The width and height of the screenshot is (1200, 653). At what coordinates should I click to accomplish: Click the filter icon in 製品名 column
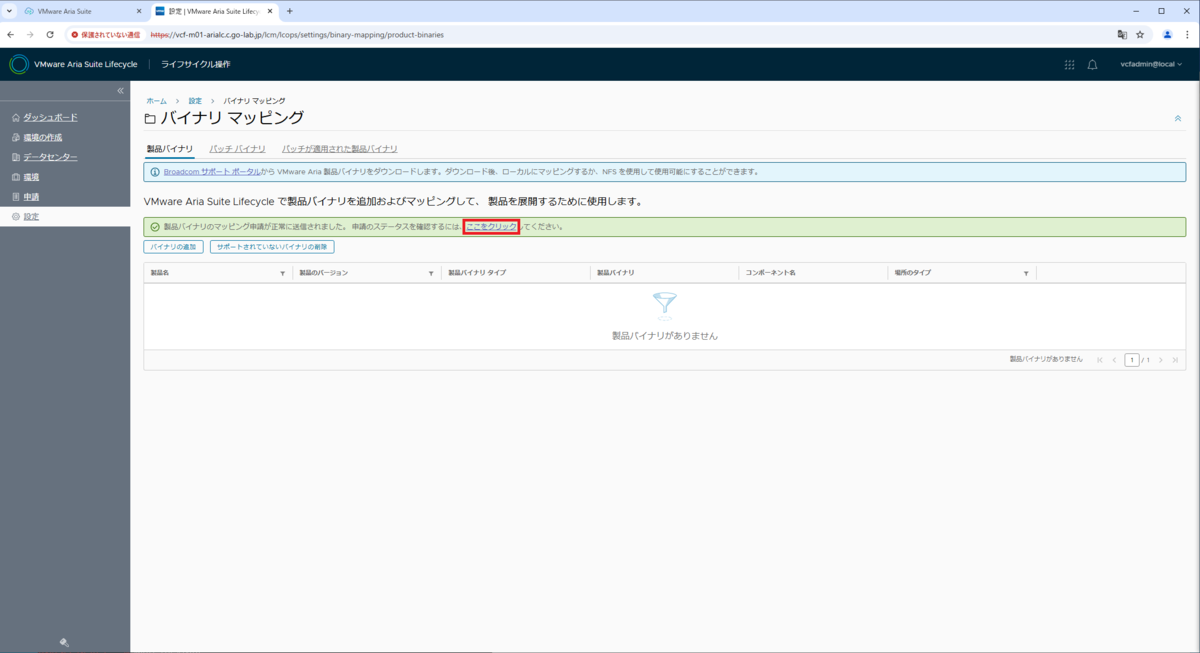coord(282,273)
